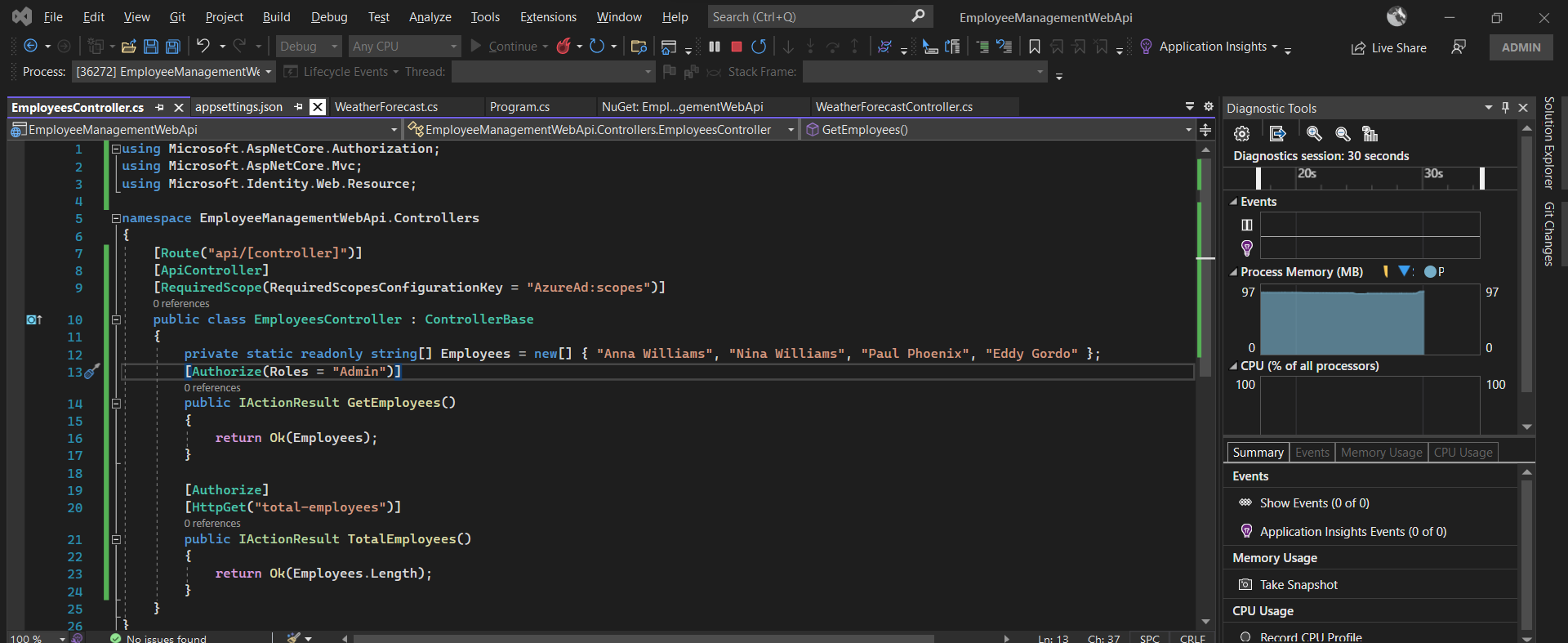Viewport: 1568px width, 643px height.
Task: Collapse the Process Memory (MB) section
Action: pyautogui.click(x=1233, y=272)
